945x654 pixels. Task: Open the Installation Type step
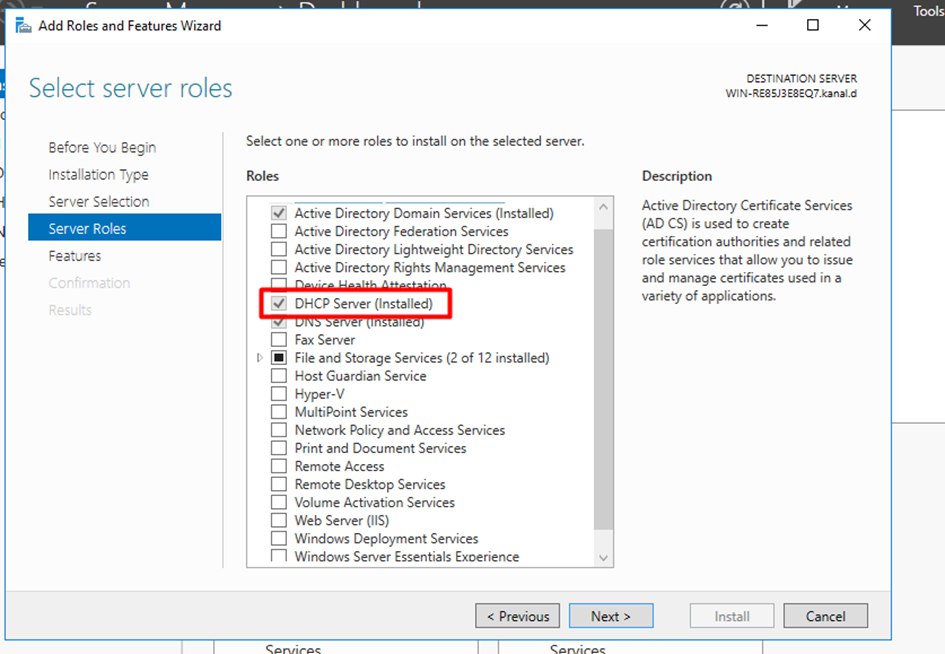(x=98, y=175)
